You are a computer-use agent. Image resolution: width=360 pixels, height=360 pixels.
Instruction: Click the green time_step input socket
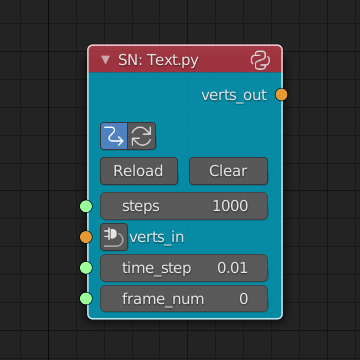pyautogui.click(x=86, y=268)
